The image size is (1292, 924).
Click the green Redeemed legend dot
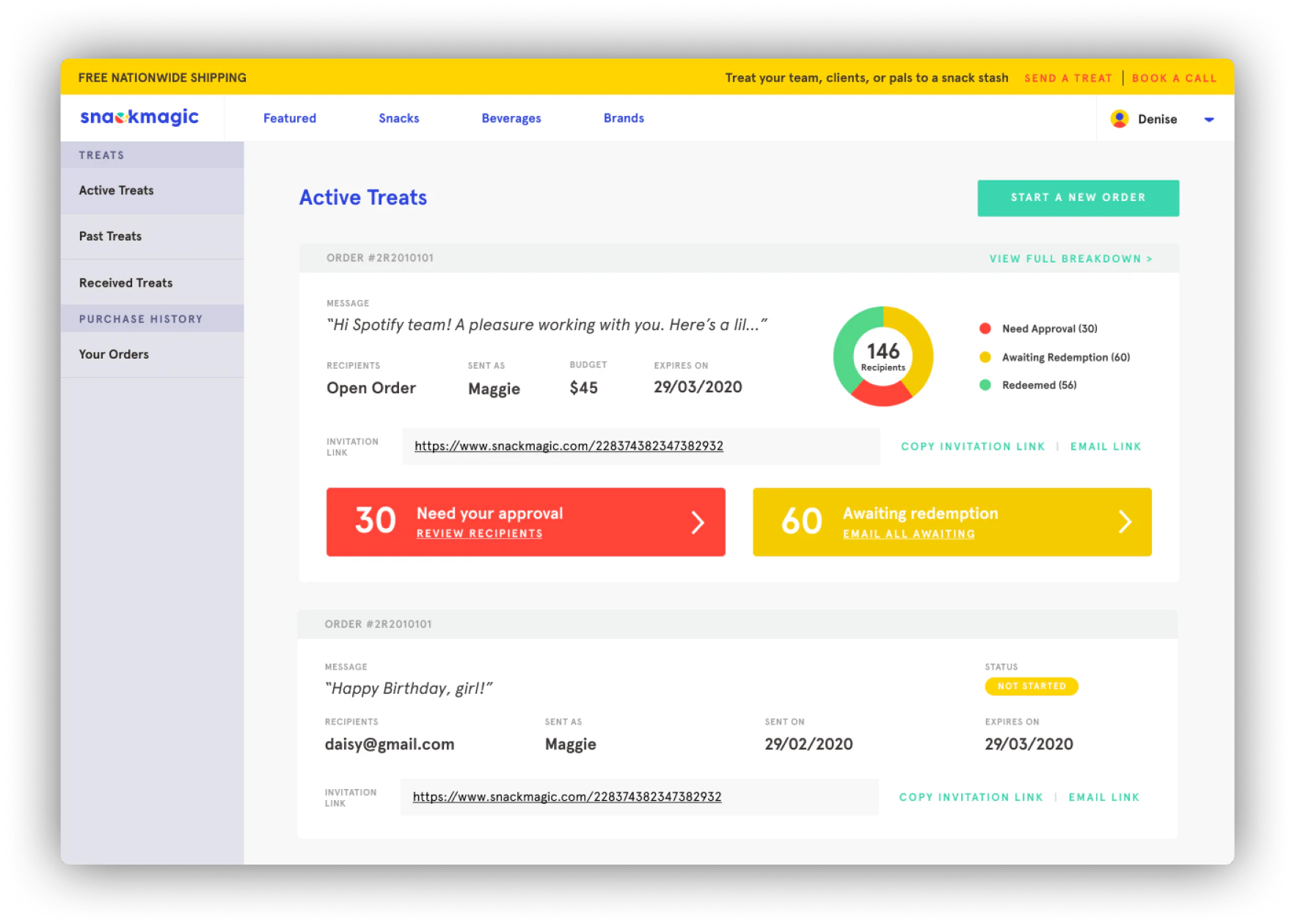click(985, 385)
